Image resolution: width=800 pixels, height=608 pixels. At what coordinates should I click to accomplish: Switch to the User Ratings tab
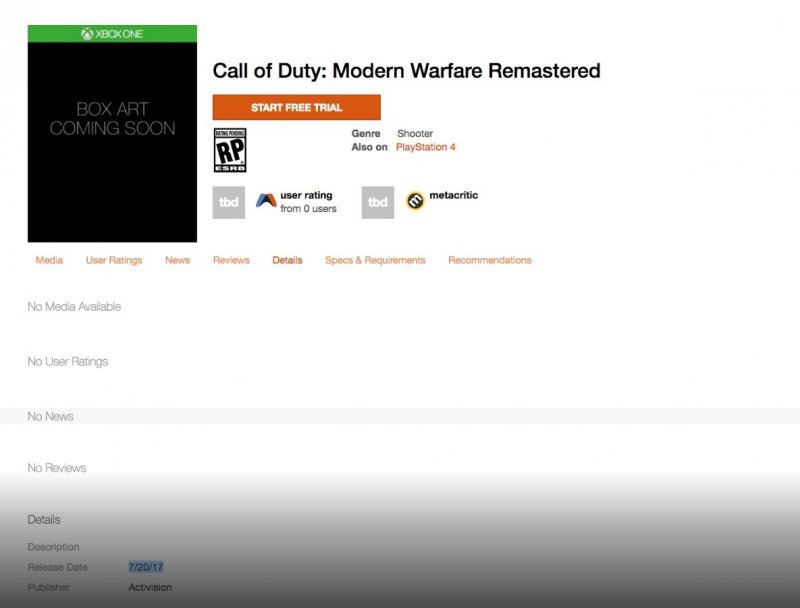[x=114, y=260]
